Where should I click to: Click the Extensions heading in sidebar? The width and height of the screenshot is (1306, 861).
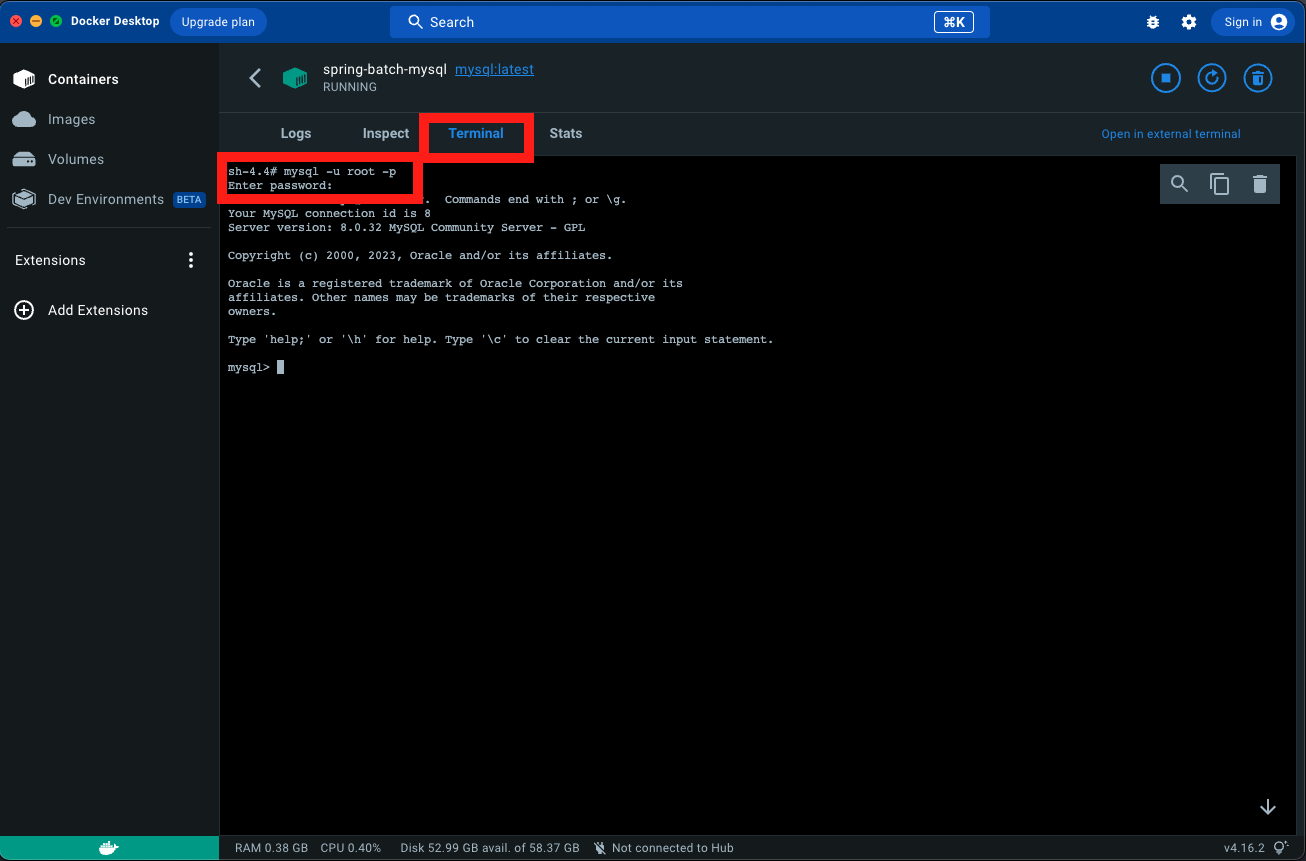tap(50, 260)
